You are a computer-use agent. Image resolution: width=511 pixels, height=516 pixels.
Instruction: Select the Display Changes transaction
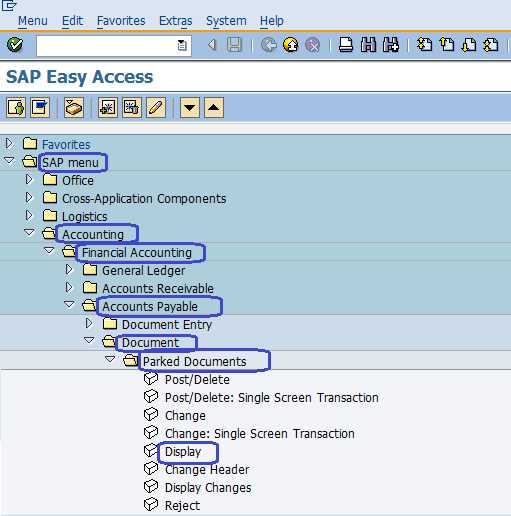tap(208, 488)
